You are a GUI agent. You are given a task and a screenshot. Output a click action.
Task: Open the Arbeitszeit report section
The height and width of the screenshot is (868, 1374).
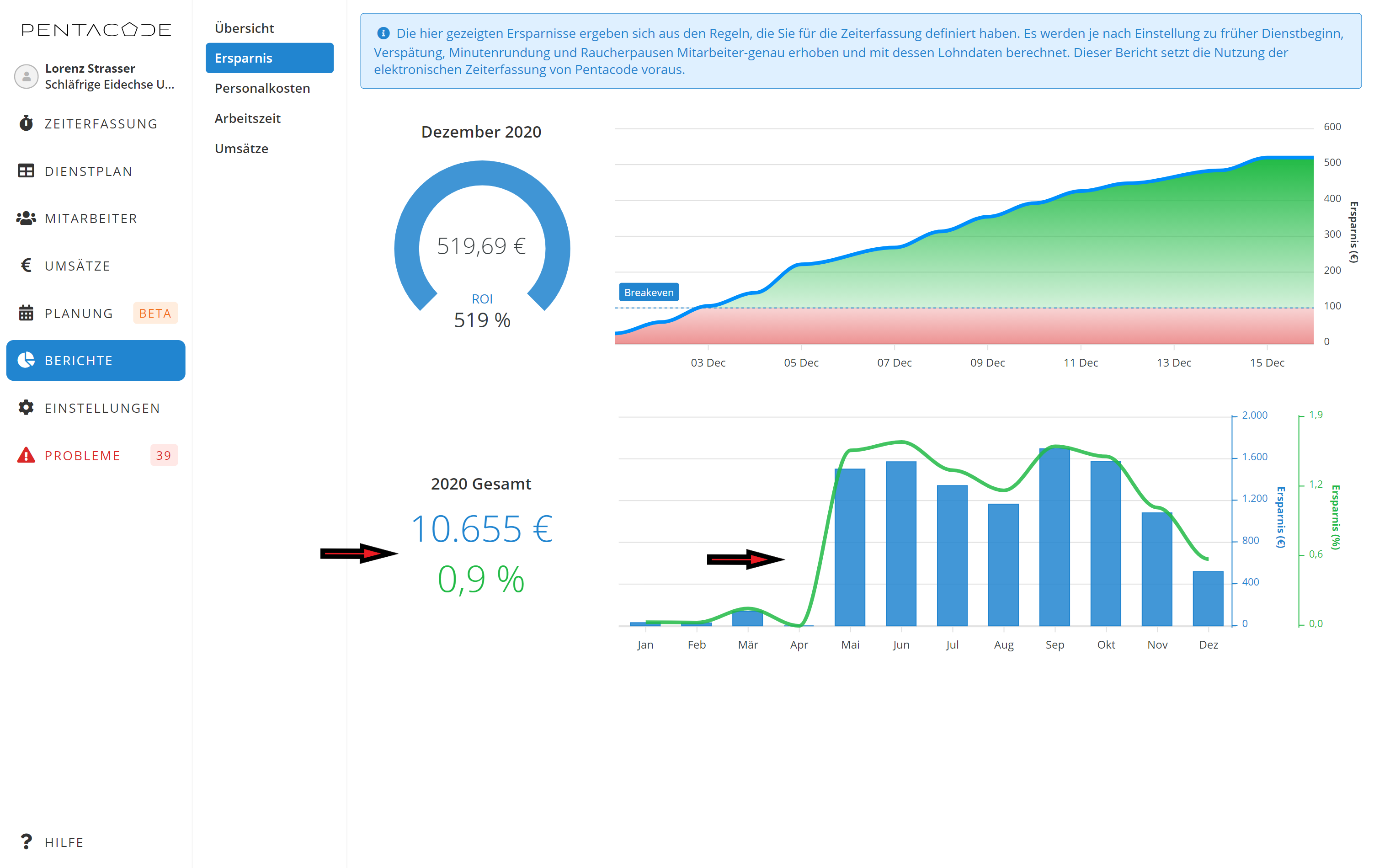tap(247, 118)
